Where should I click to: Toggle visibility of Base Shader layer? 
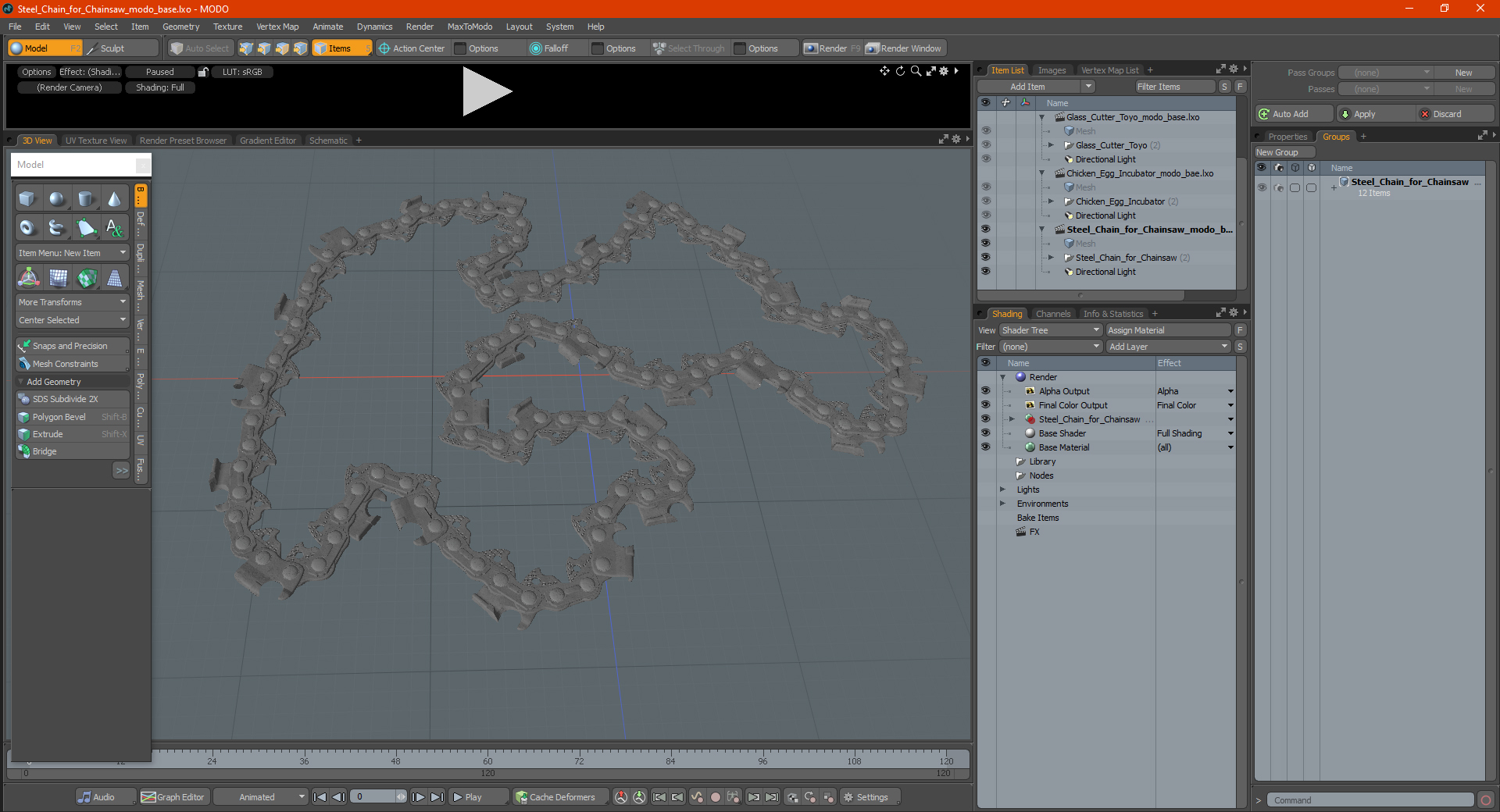985,433
